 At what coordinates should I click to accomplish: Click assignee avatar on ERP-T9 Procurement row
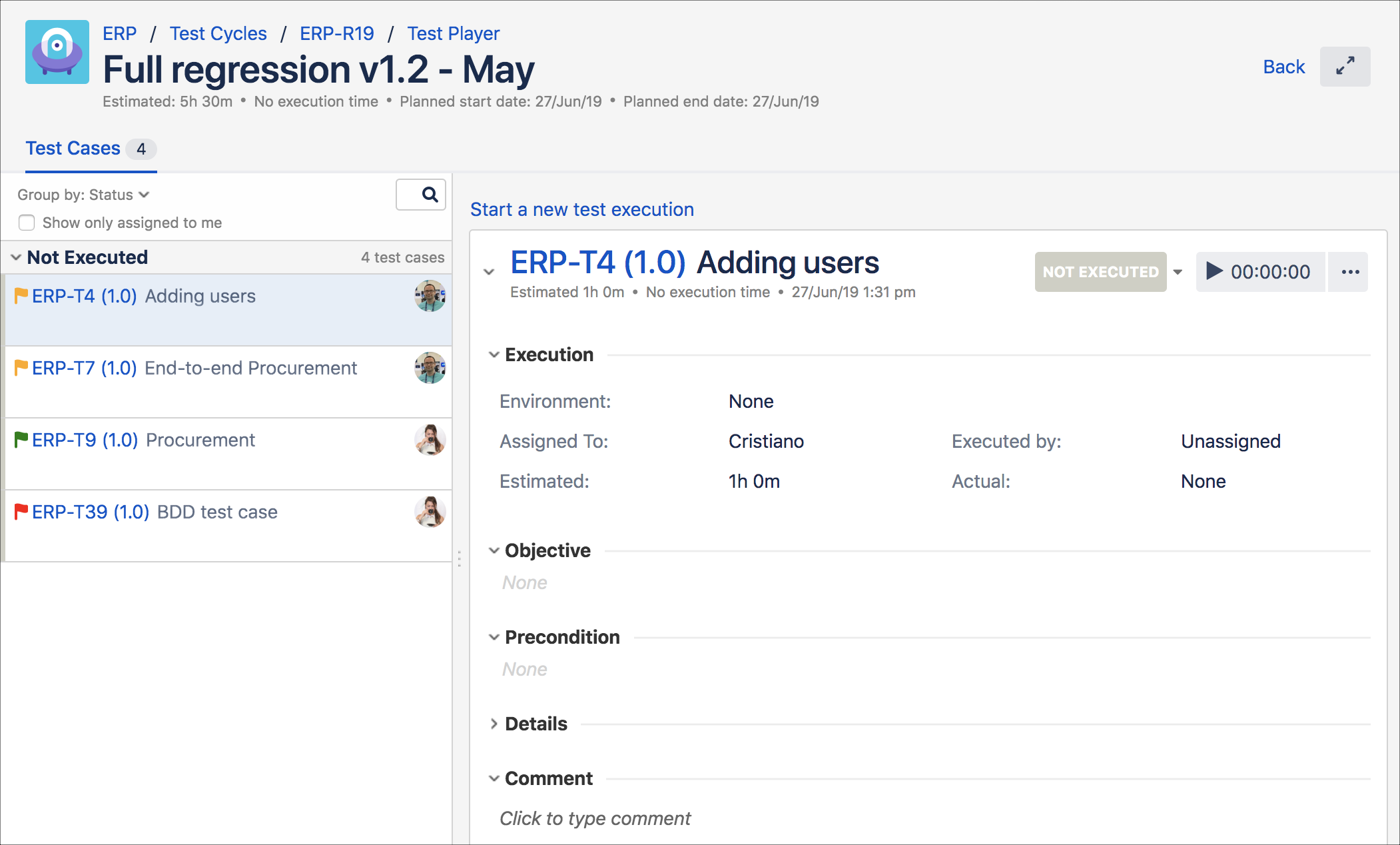pos(430,440)
